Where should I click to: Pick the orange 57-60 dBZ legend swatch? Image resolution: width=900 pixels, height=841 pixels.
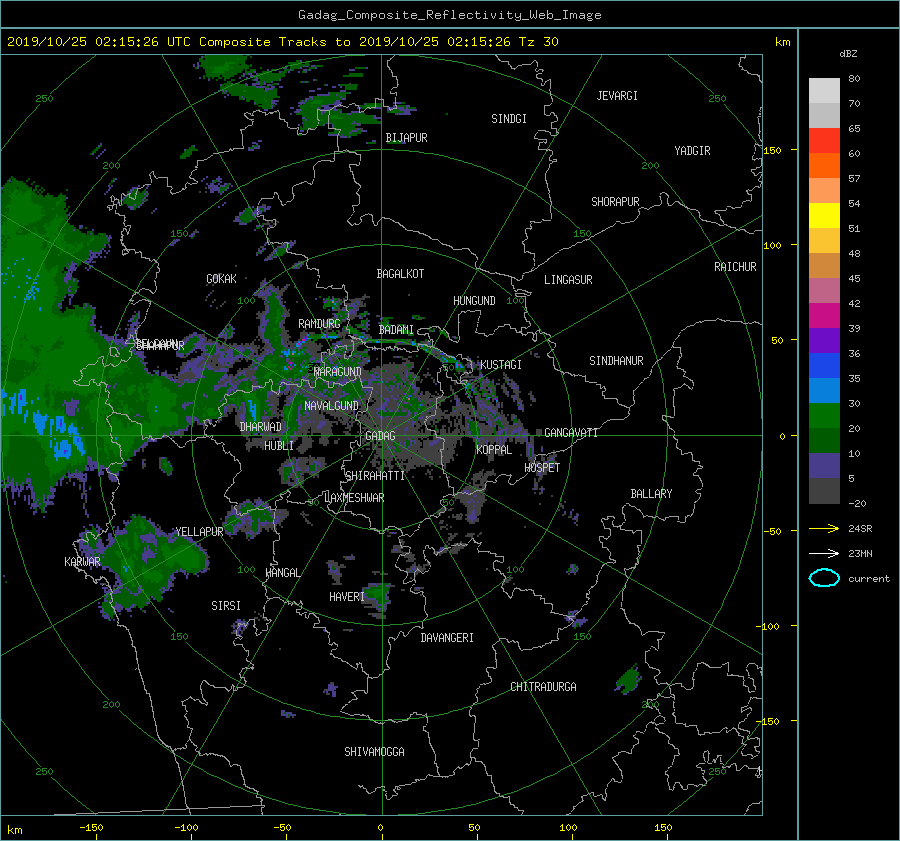click(824, 166)
